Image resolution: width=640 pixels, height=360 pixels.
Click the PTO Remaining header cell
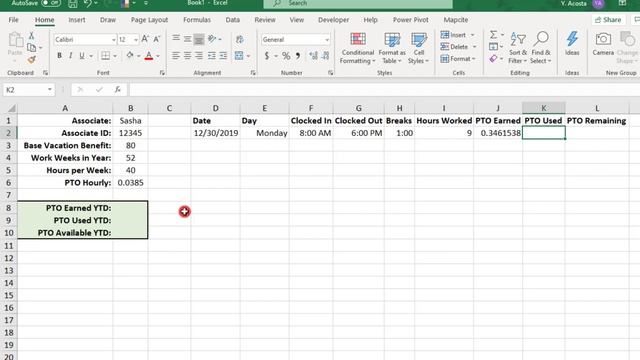[x=597, y=120]
